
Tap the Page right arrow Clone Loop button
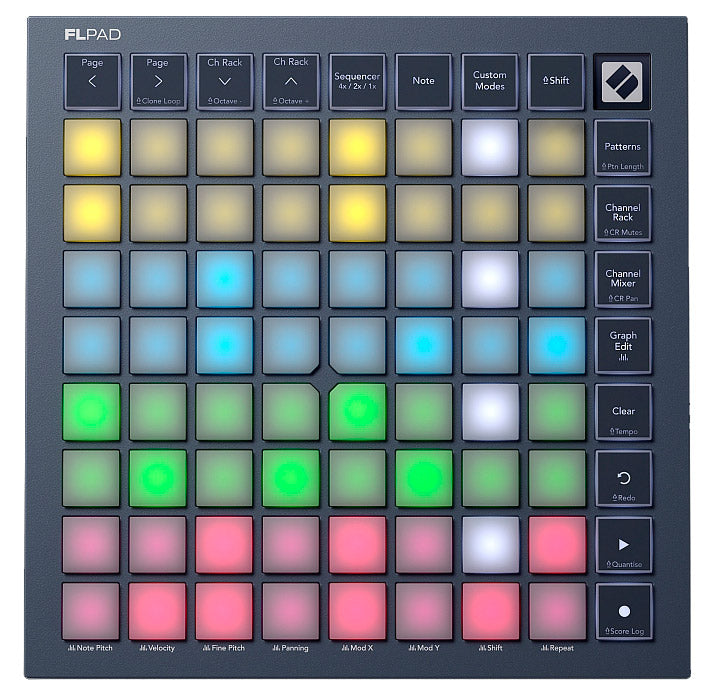[158, 82]
